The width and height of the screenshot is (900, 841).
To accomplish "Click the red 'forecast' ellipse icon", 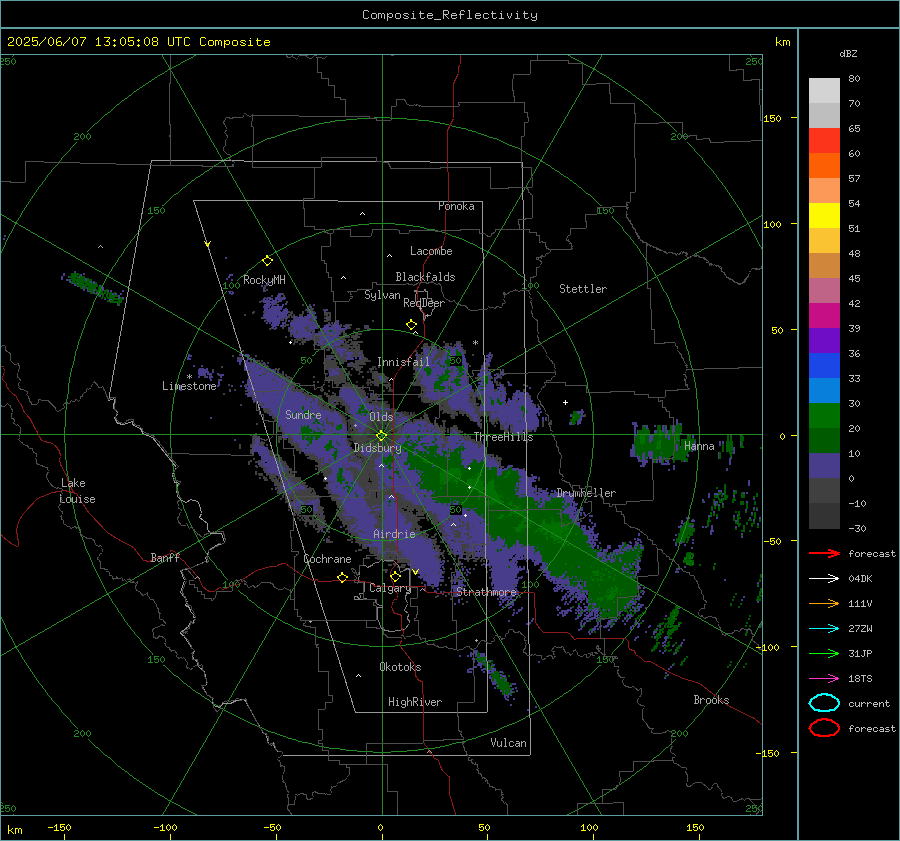I will (824, 728).
